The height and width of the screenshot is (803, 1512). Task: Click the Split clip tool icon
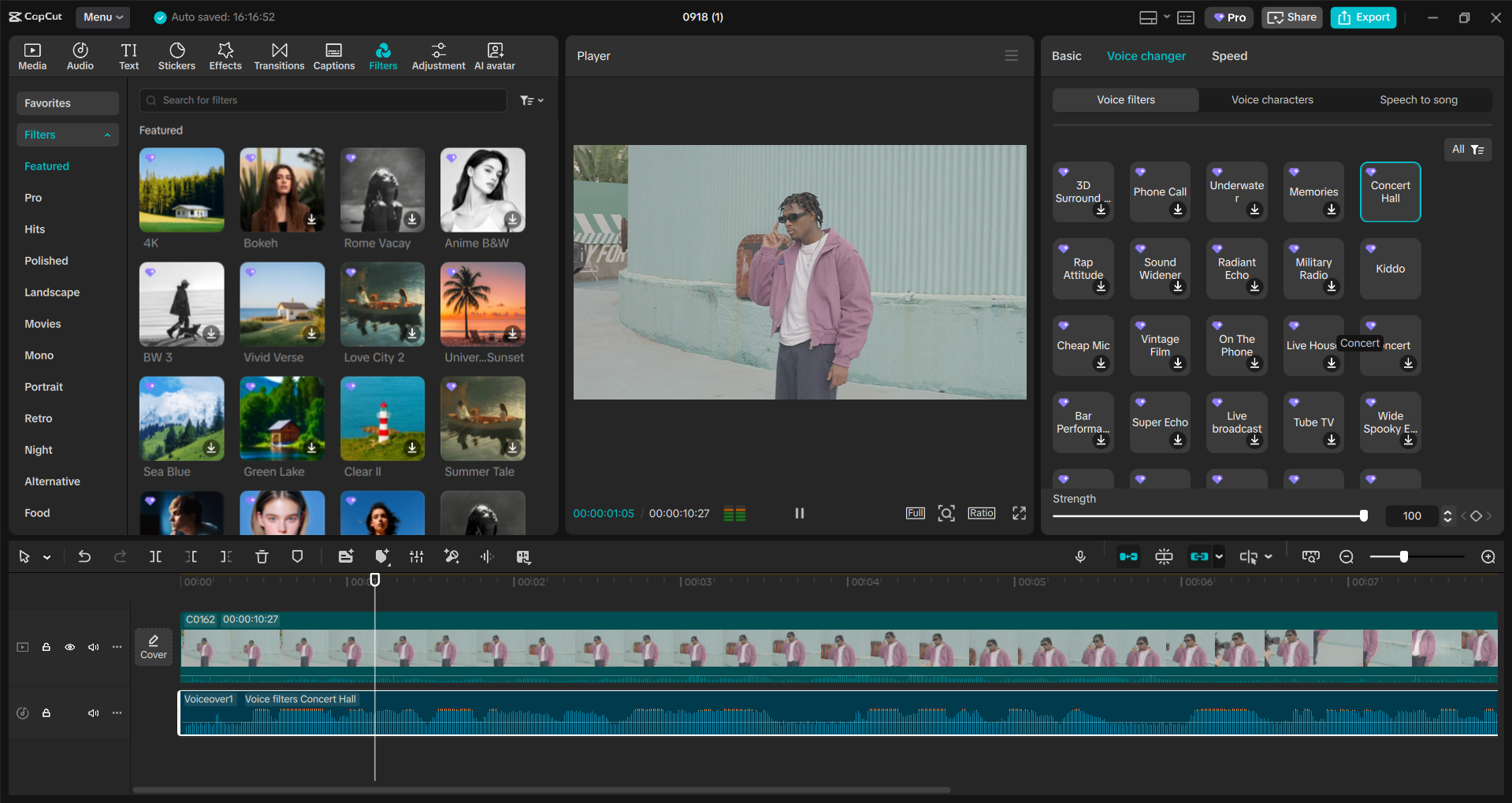(x=156, y=557)
